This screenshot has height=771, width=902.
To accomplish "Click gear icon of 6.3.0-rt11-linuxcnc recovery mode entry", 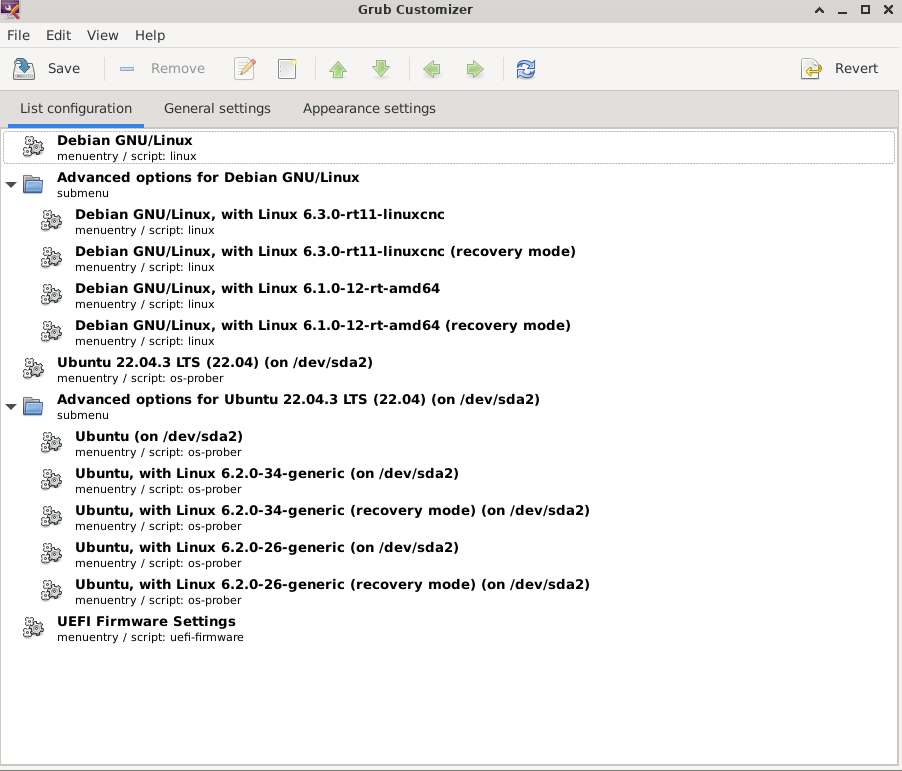I will click(51, 258).
